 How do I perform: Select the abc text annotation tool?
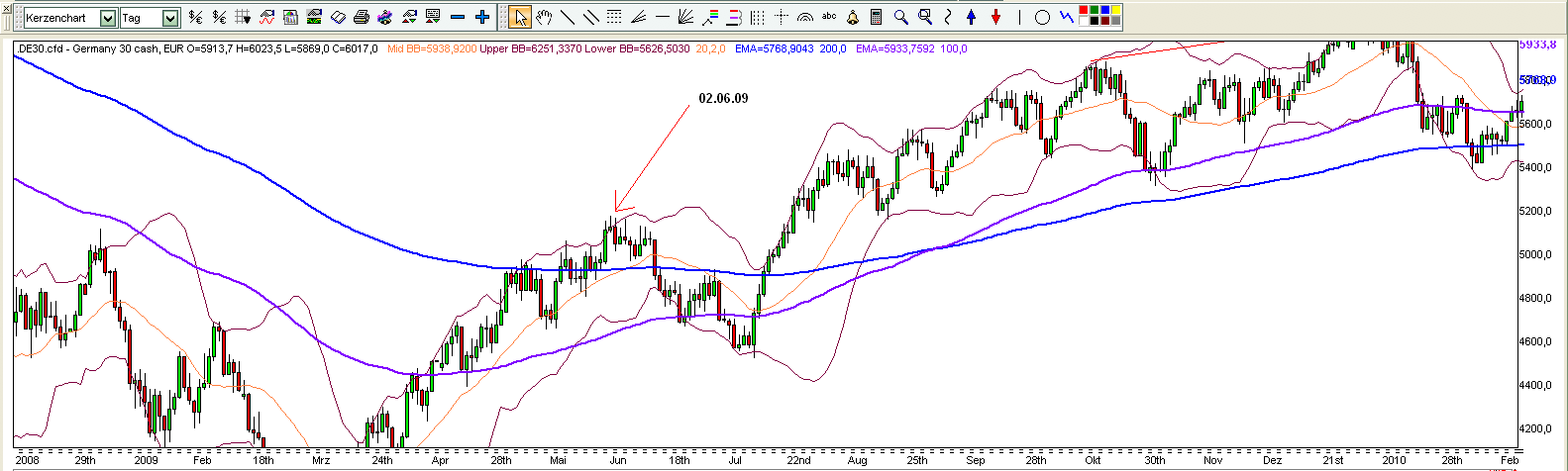coord(829,16)
